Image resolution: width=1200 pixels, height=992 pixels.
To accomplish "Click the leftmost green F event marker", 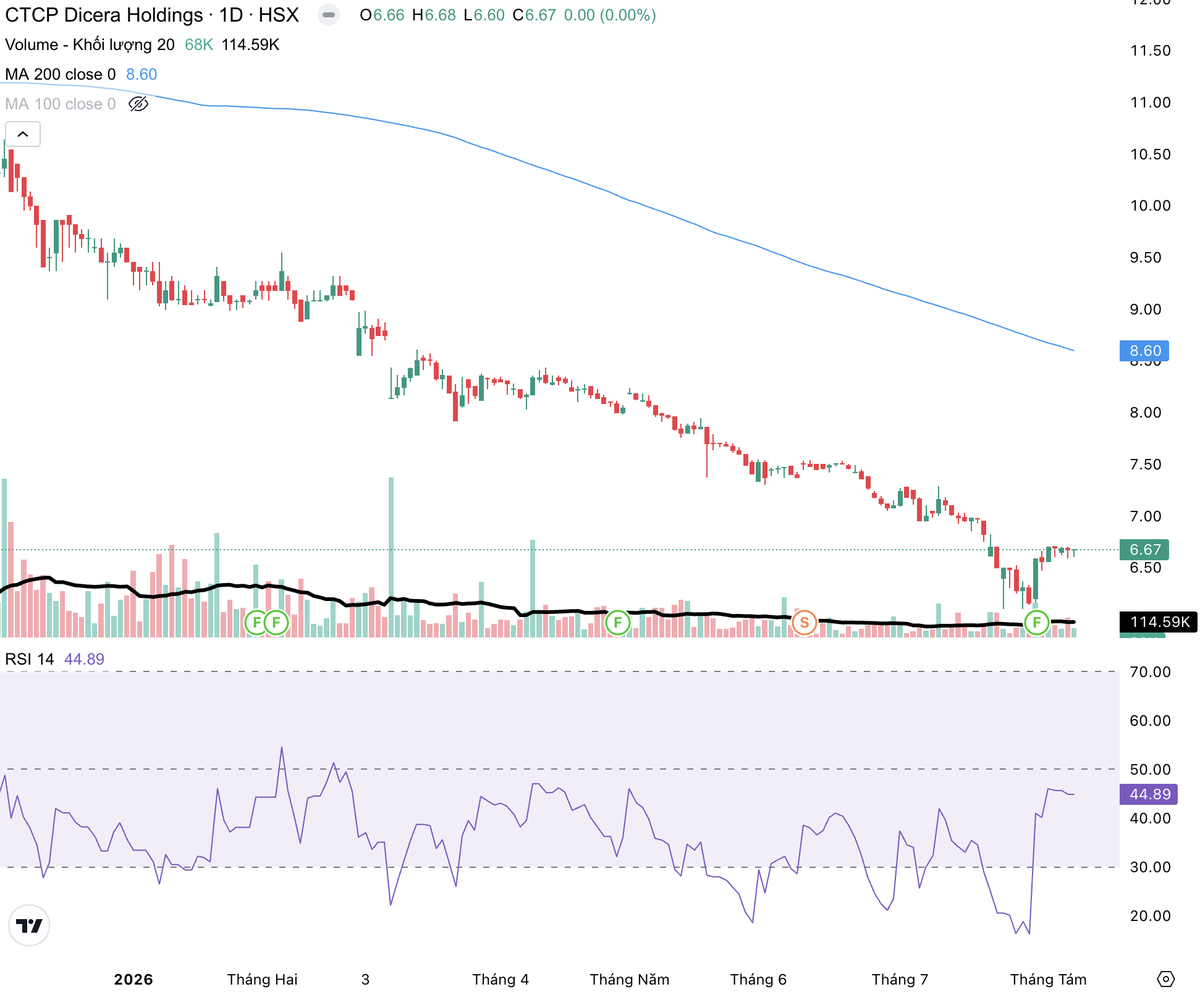I will (x=256, y=622).
